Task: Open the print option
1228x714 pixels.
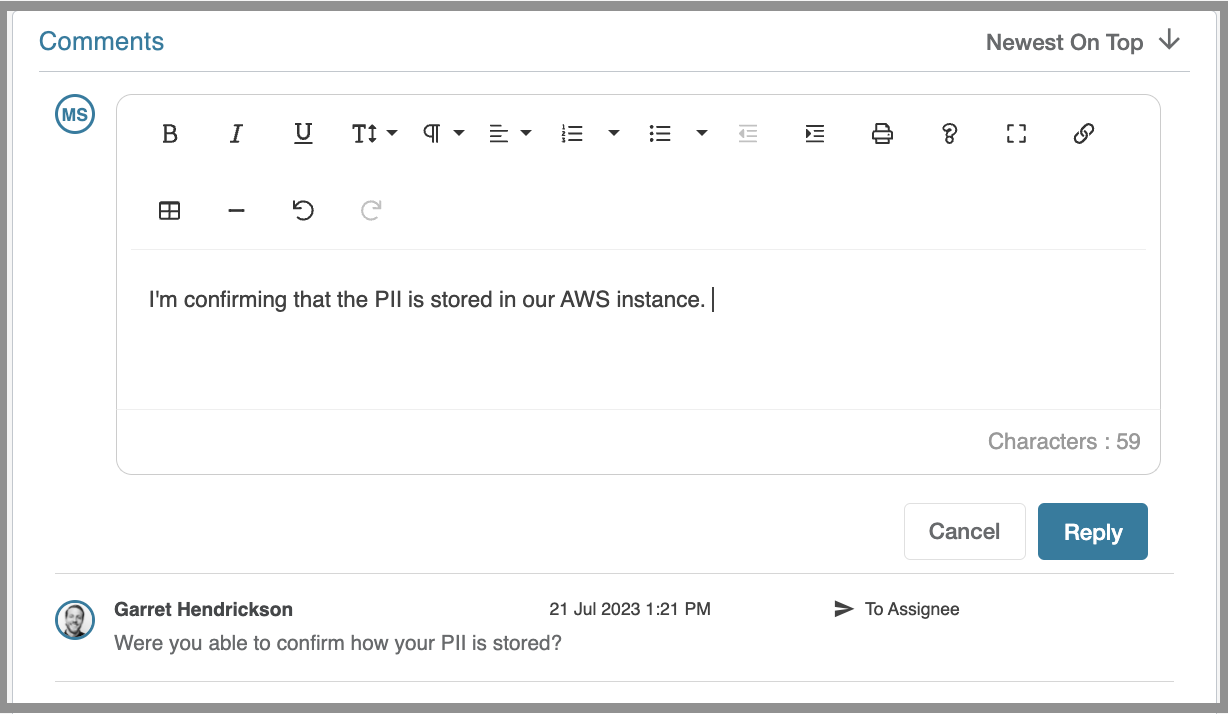Action: (882, 133)
